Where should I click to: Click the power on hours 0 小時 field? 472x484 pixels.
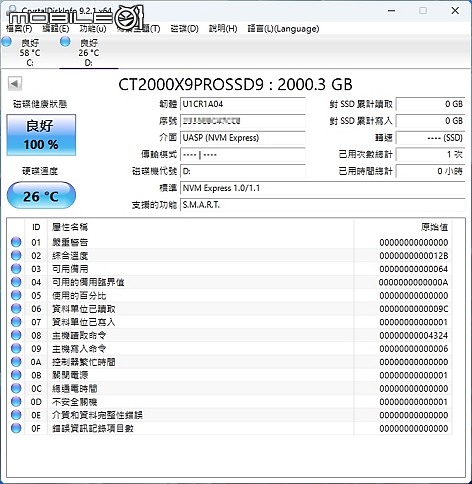[x=430, y=171]
